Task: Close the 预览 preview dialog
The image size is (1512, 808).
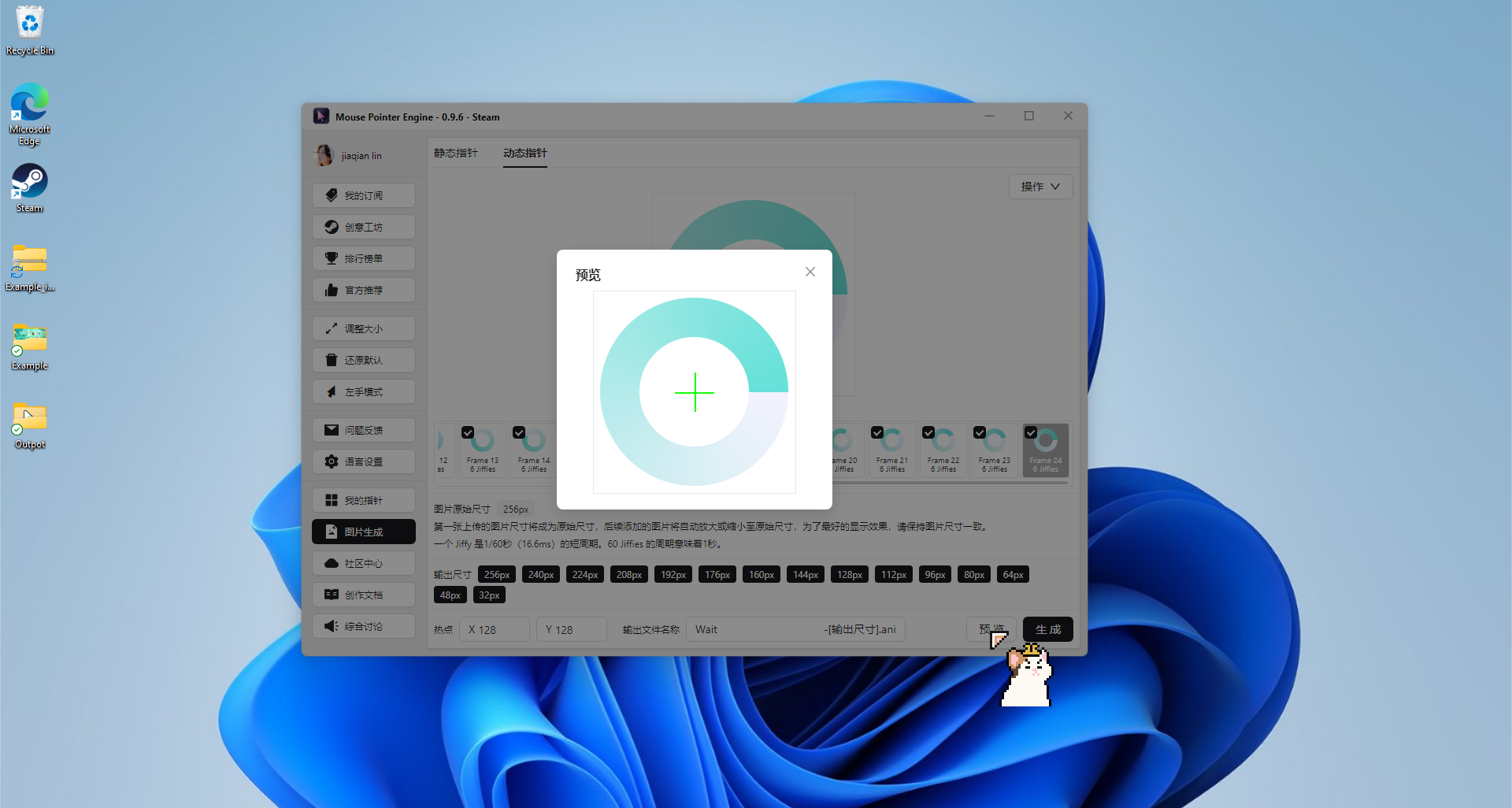Action: tap(810, 272)
